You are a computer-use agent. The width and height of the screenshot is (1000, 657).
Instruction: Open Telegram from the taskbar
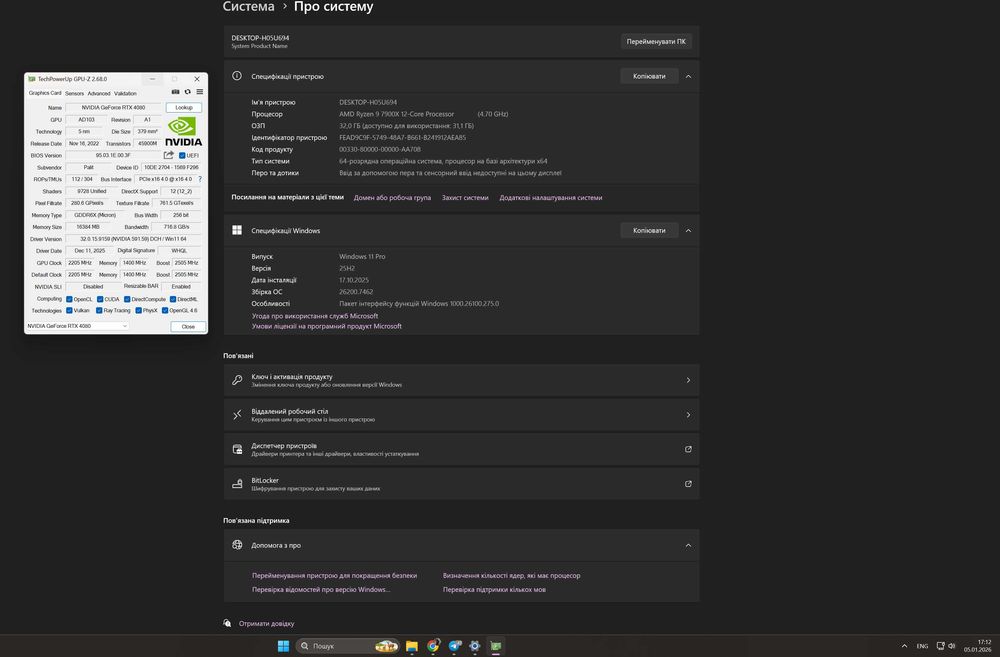point(454,646)
